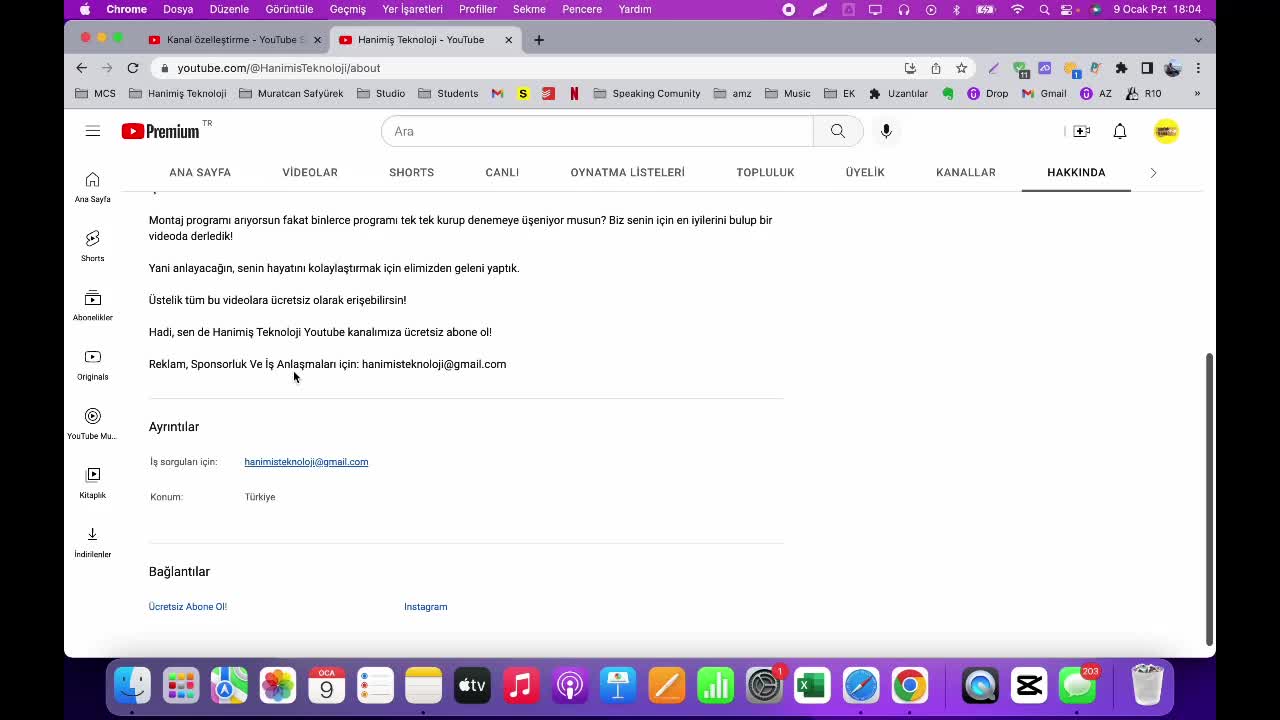Image resolution: width=1280 pixels, height=720 pixels.
Task: Switch to the ÜYELİK tab
Action: pos(865,172)
